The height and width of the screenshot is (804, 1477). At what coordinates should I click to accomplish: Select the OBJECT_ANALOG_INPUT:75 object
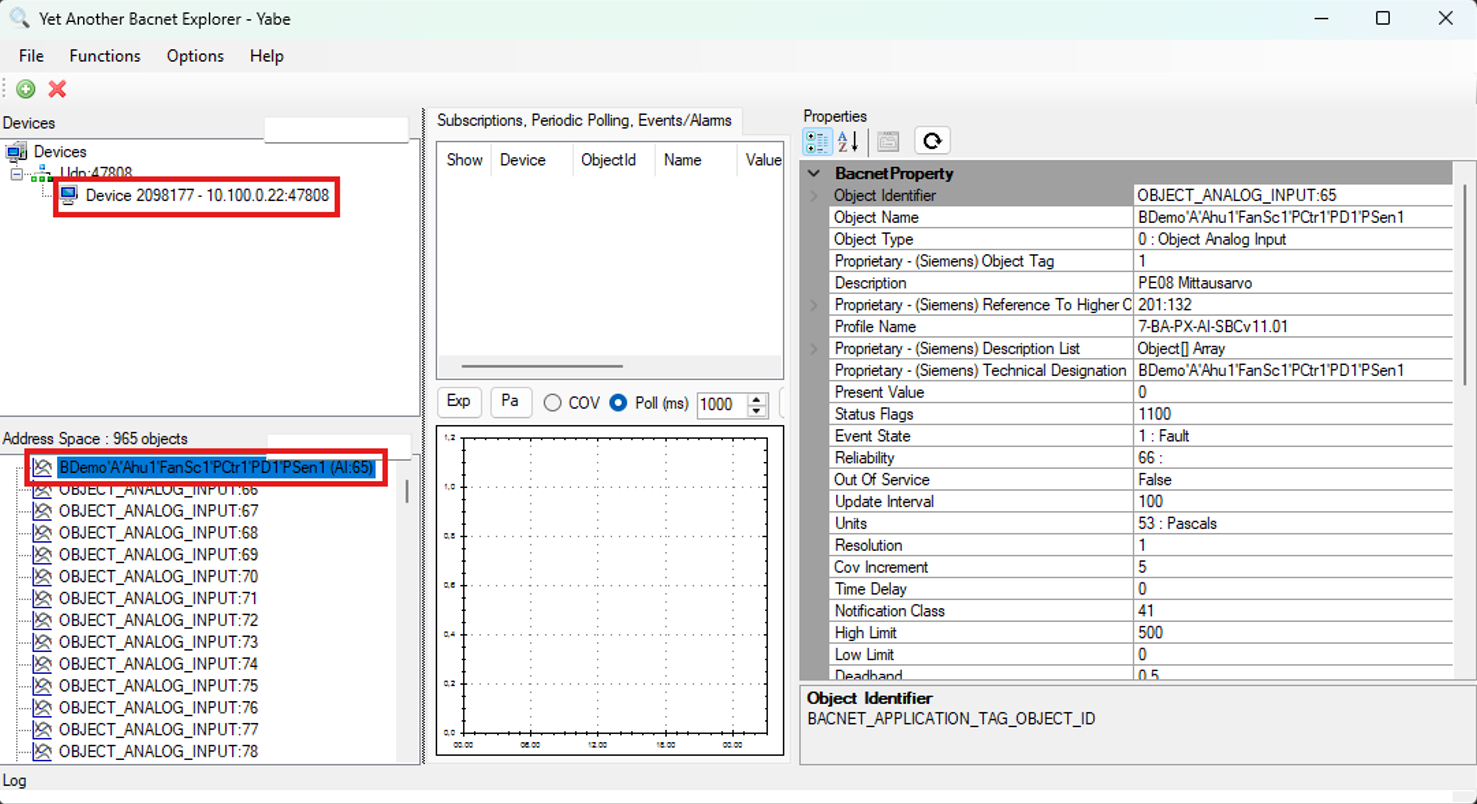click(158, 686)
